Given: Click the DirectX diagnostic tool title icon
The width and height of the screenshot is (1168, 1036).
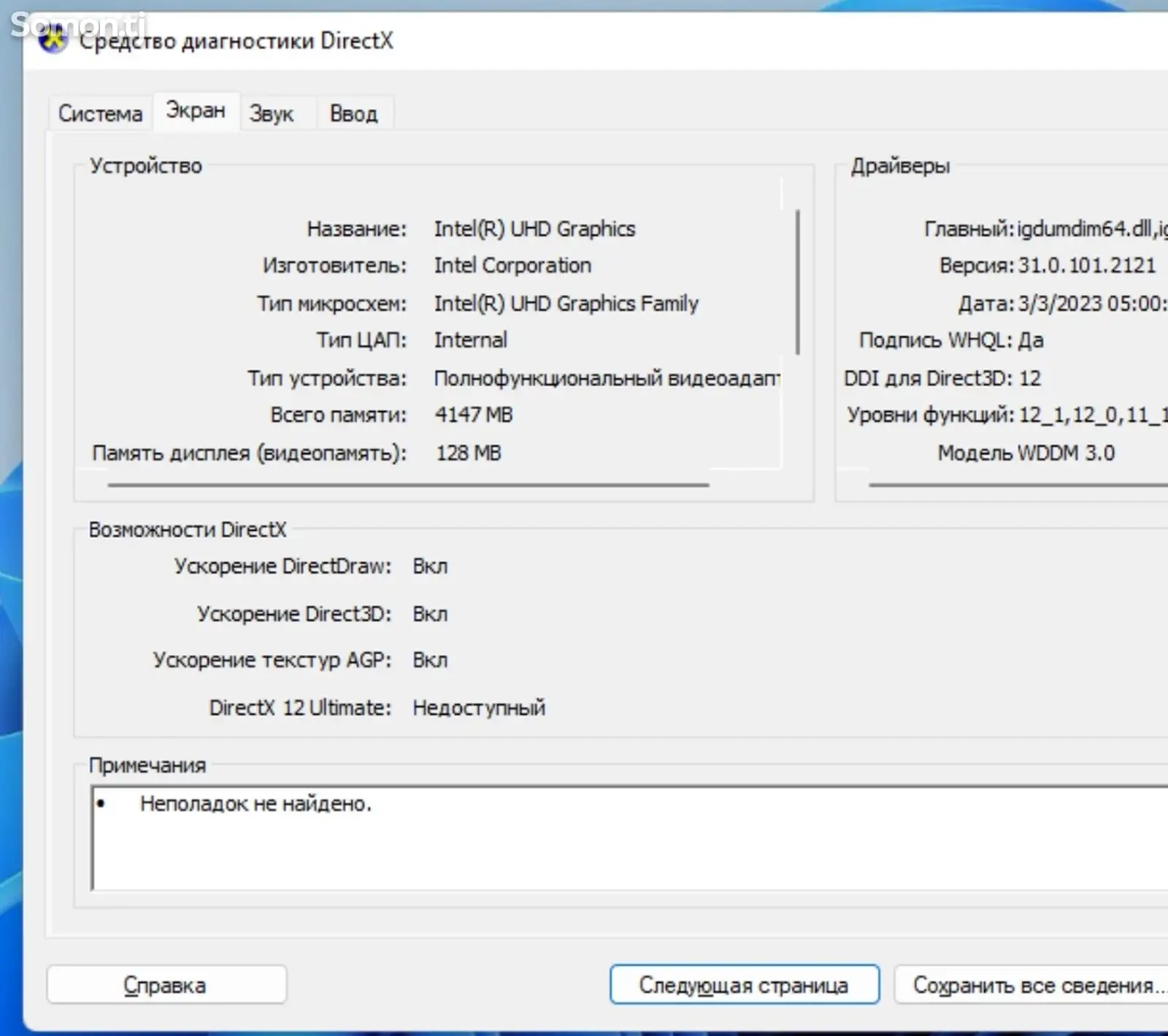Looking at the screenshot, I should 54,41.
